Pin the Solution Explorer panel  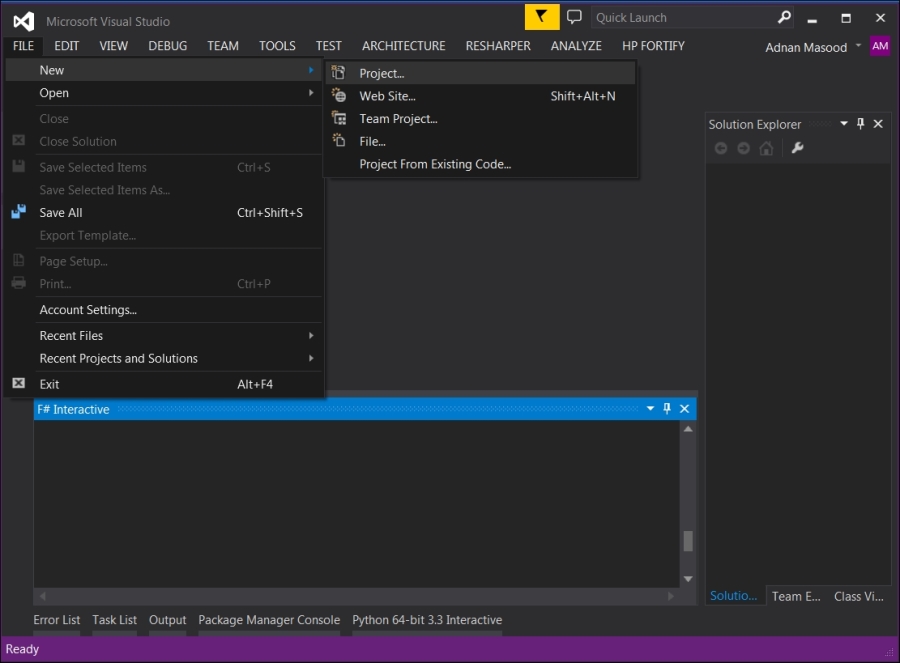pyautogui.click(x=860, y=123)
